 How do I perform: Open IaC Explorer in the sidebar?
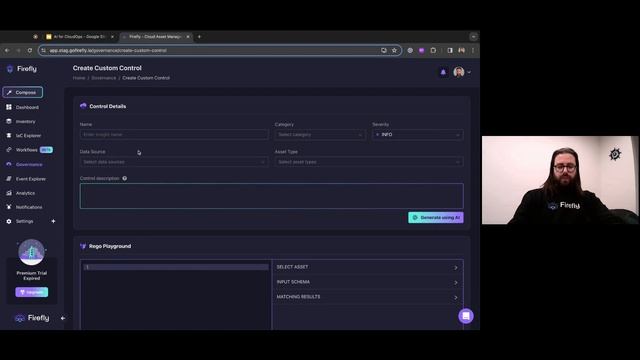point(28,136)
